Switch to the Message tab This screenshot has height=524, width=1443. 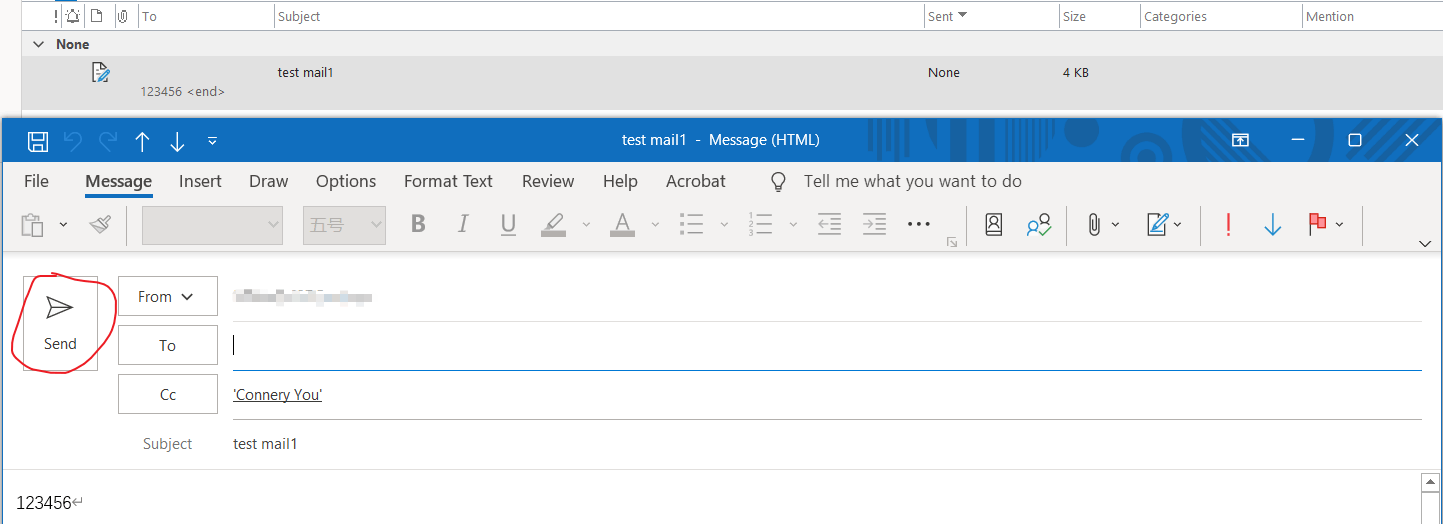pos(118,181)
